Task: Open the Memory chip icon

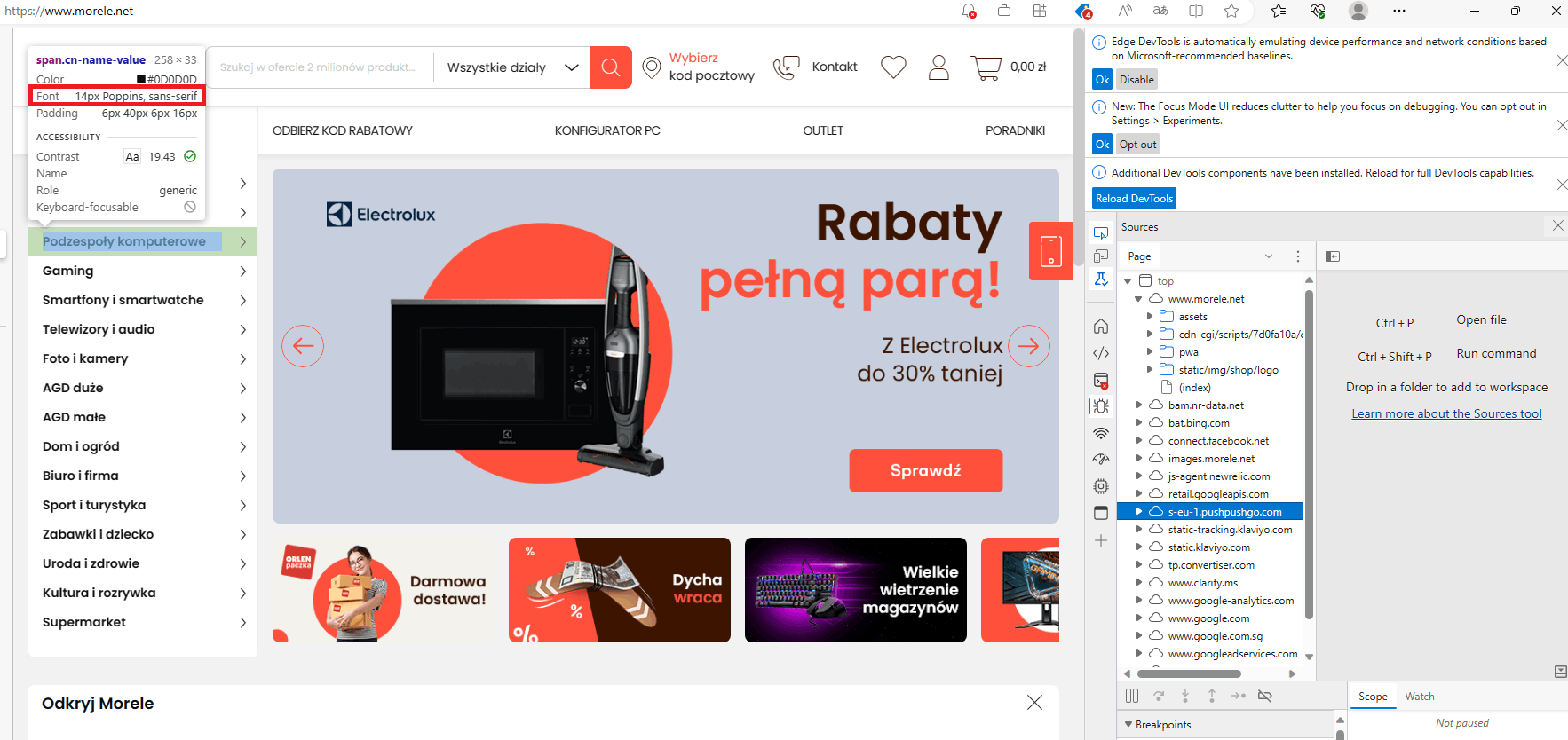Action: click(1101, 486)
